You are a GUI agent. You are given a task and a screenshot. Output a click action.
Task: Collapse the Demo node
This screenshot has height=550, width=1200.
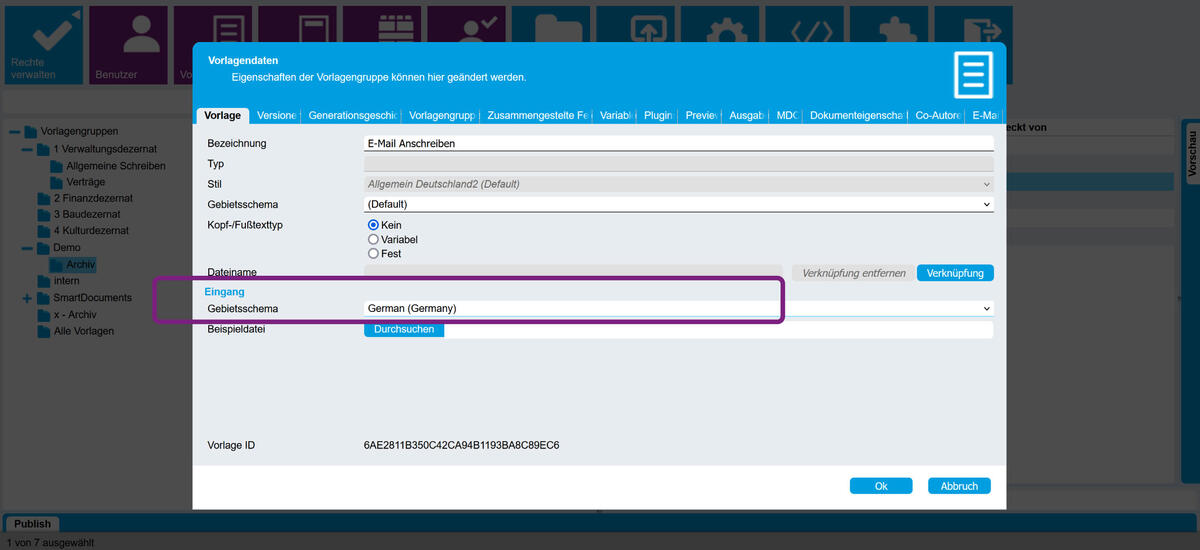click(x=27, y=247)
